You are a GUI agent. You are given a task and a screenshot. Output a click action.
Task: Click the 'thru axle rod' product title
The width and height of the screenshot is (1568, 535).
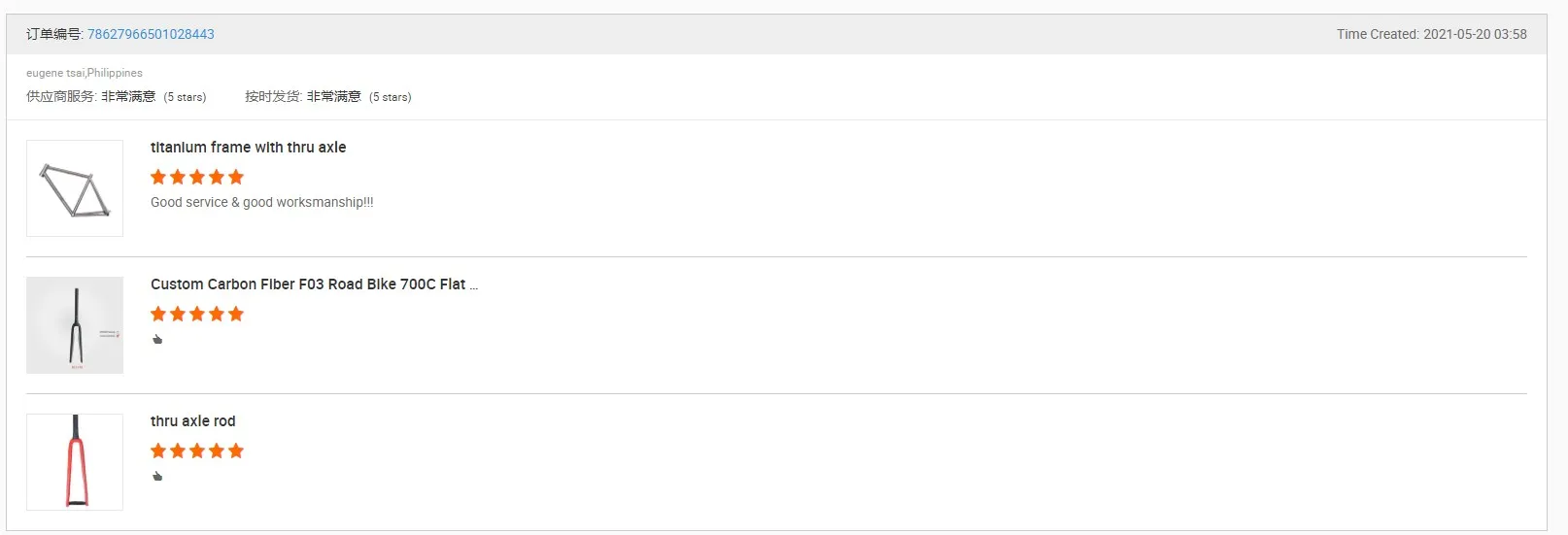(192, 421)
